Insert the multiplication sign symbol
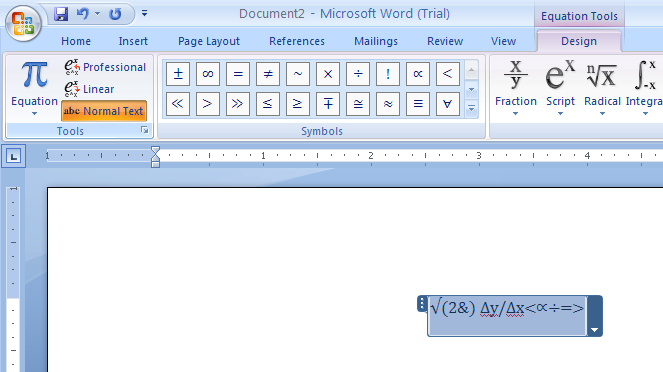 [x=328, y=74]
